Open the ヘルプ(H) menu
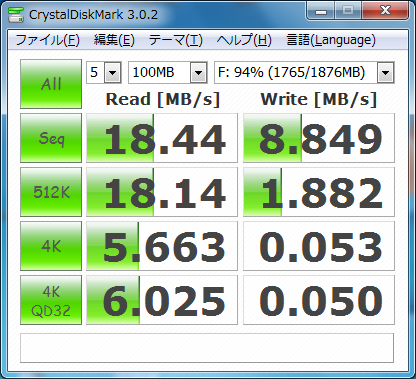This screenshot has height=379, width=416. (244, 40)
